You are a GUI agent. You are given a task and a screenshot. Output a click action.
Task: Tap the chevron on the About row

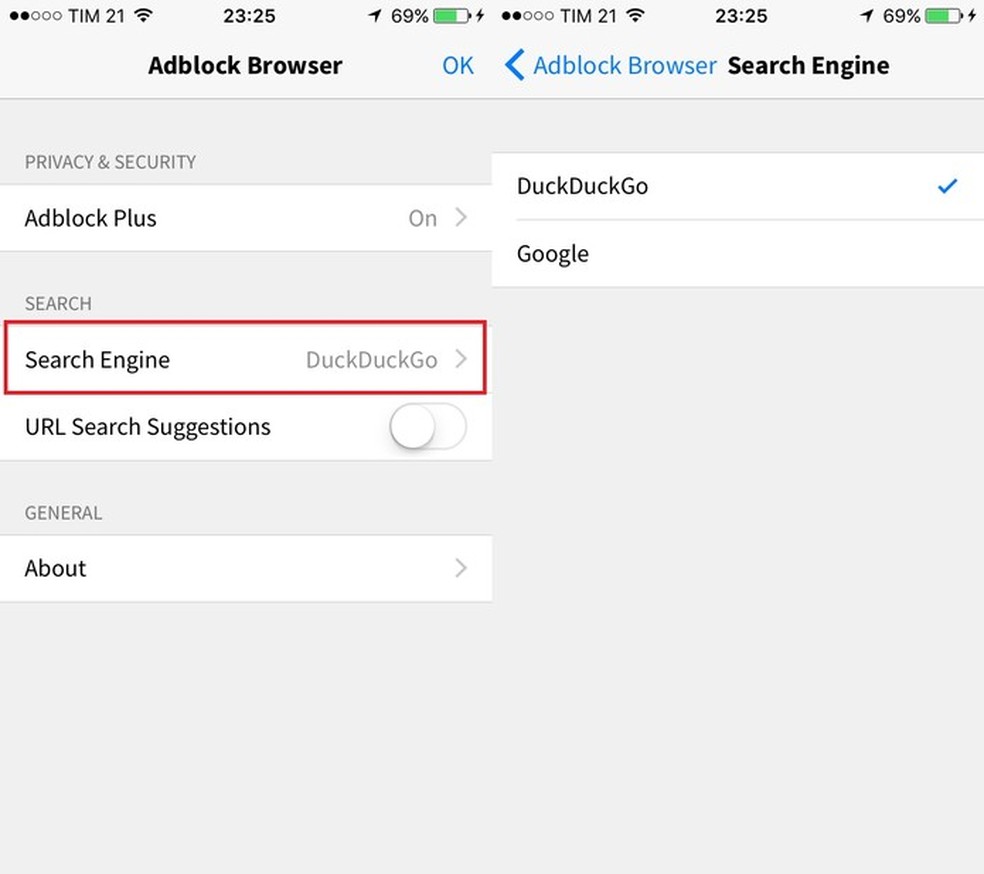[x=461, y=568]
